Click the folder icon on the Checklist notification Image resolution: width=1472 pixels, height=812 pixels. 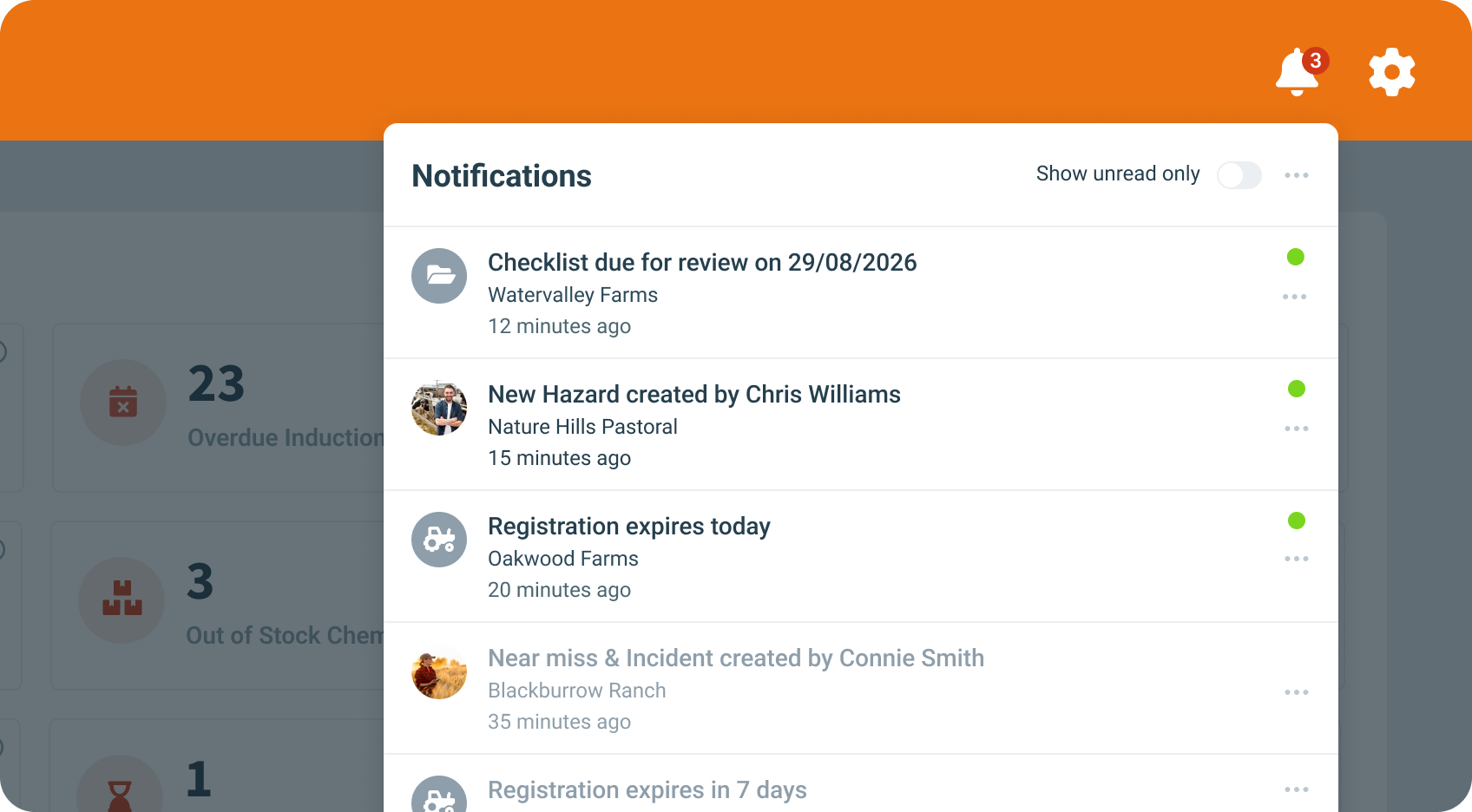pyautogui.click(x=439, y=276)
